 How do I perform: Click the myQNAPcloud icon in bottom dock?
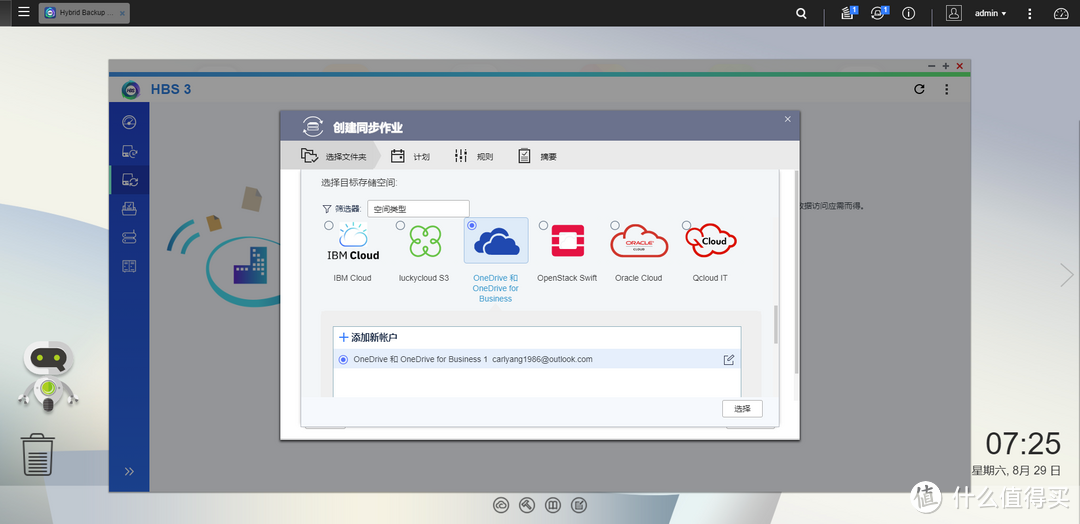(501, 505)
